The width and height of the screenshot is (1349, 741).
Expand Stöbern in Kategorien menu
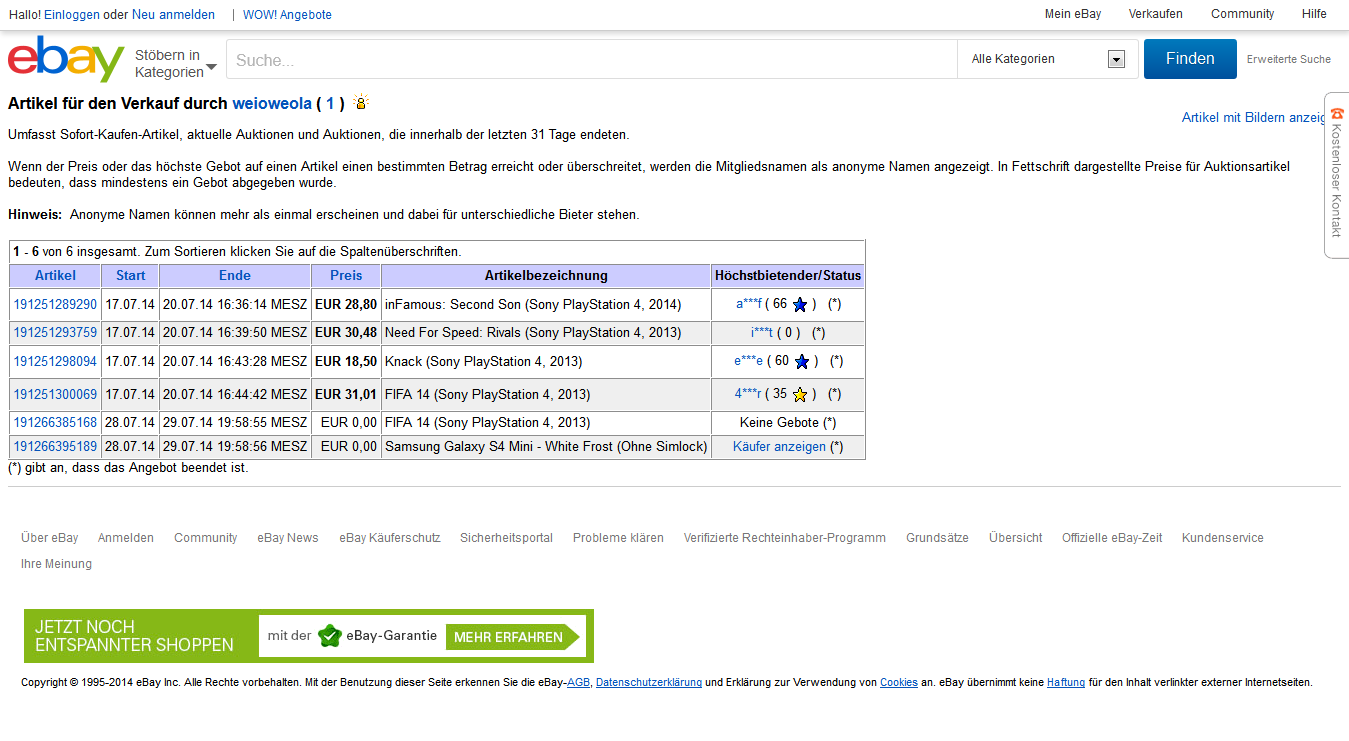[175, 63]
